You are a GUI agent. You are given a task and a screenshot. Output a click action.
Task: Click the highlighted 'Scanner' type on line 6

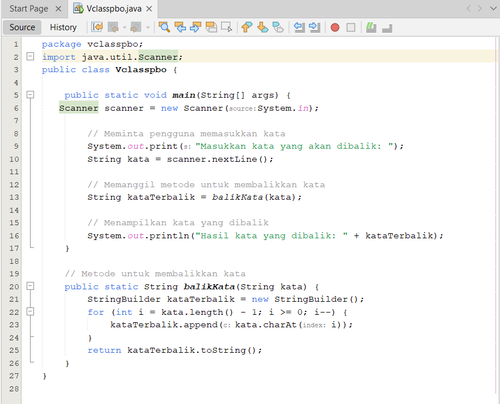(x=79, y=108)
